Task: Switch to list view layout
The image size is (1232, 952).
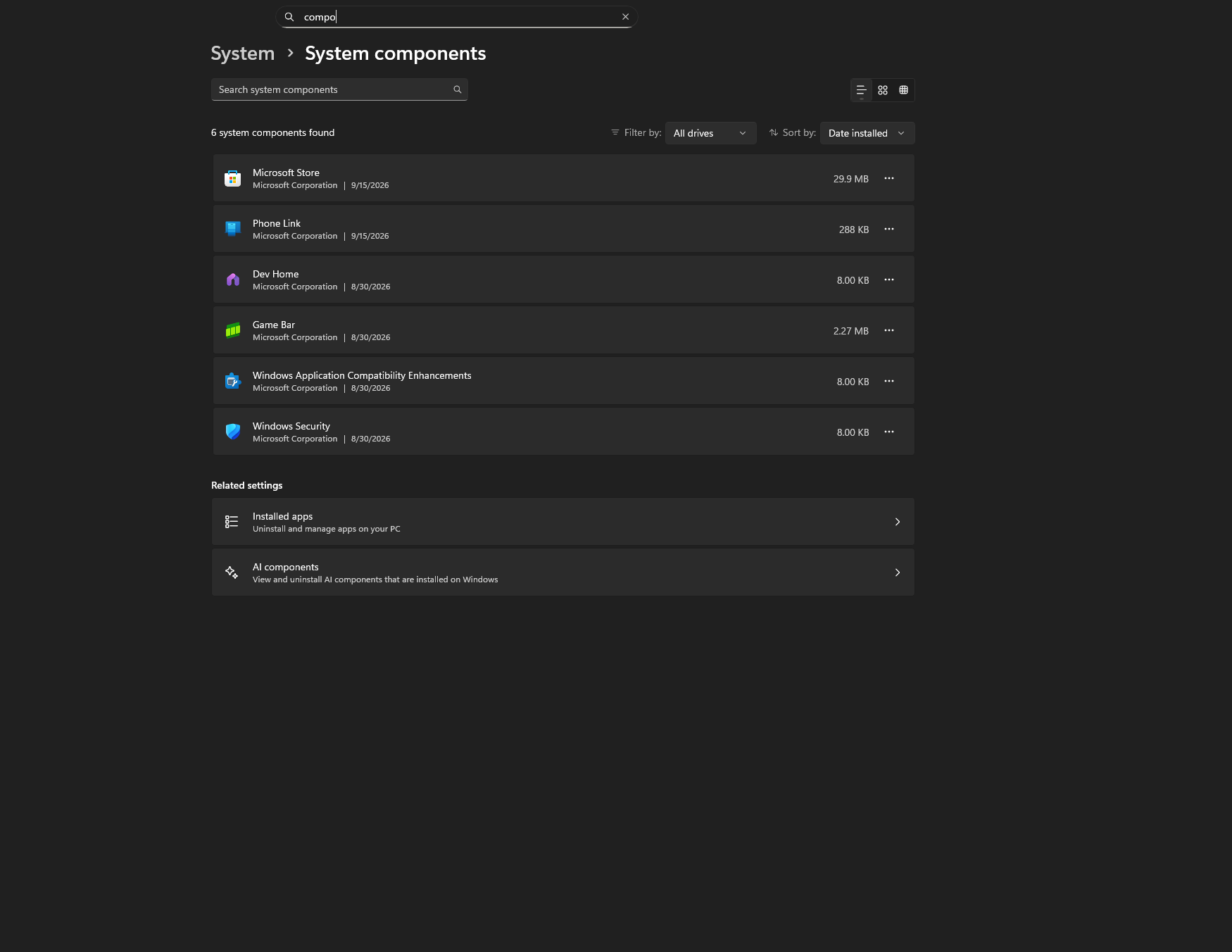Action: tap(861, 90)
